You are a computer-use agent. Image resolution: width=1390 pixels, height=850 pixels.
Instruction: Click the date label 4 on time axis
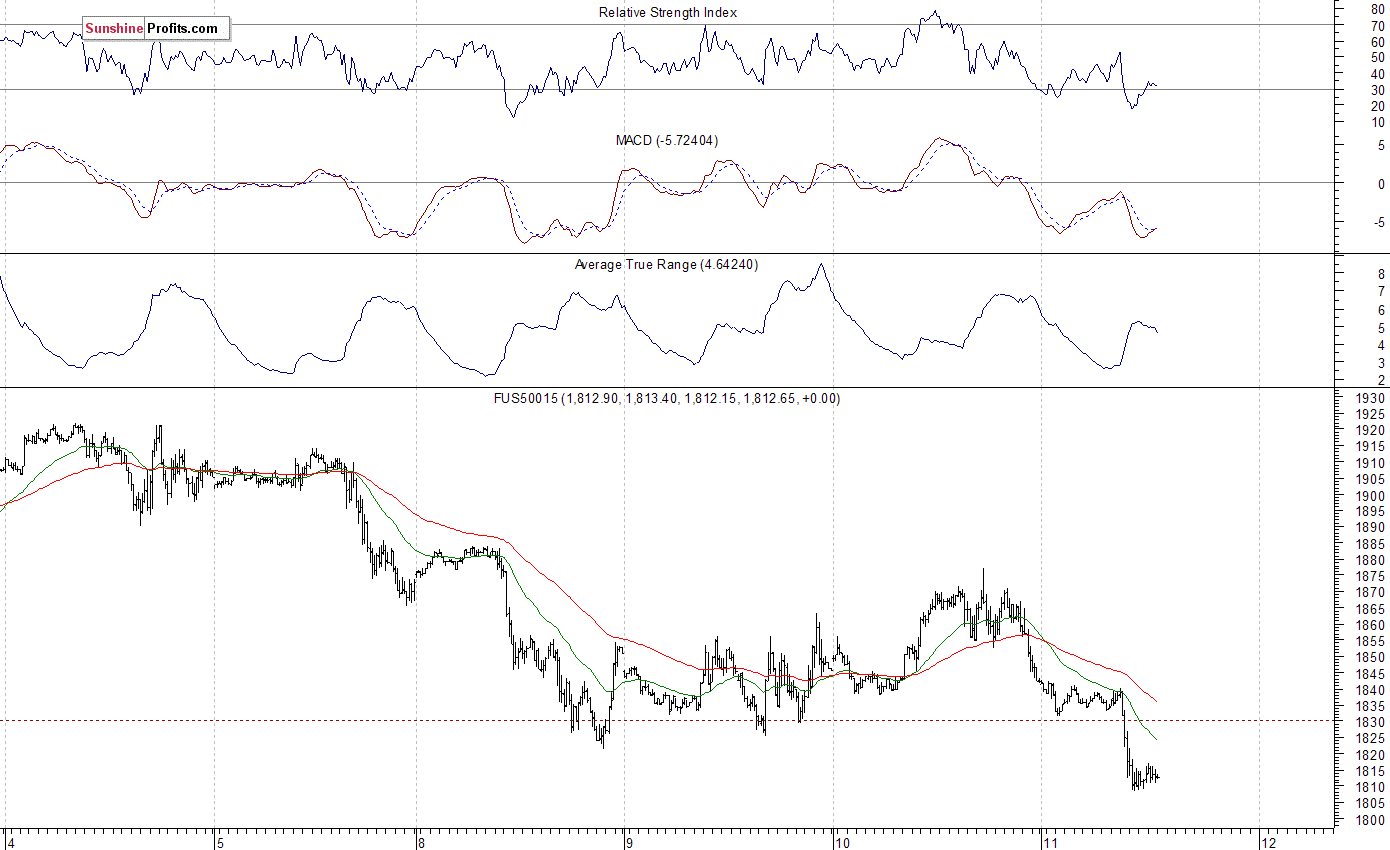click(x=10, y=842)
